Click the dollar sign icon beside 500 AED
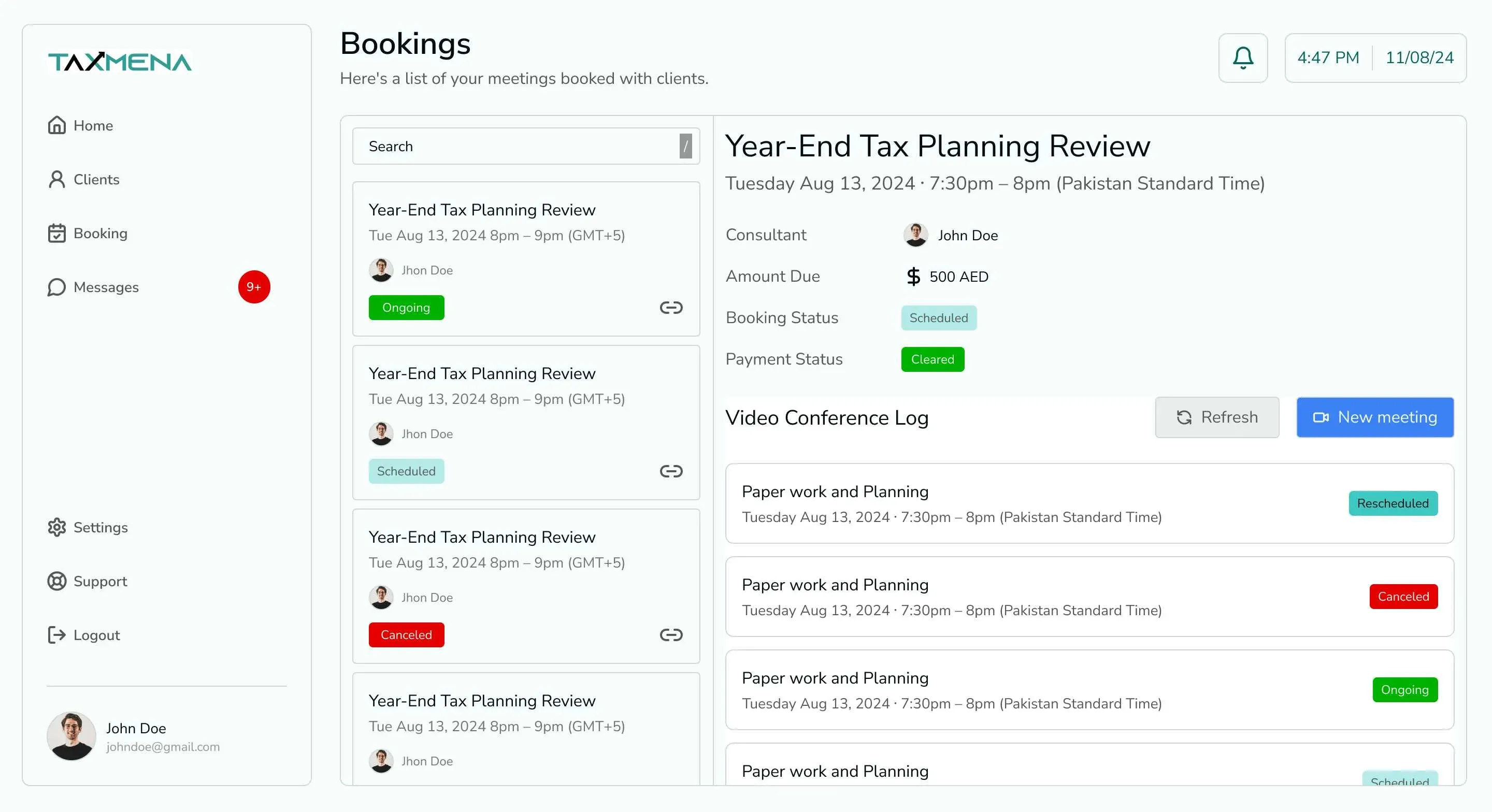The image size is (1492, 812). [913, 276]
